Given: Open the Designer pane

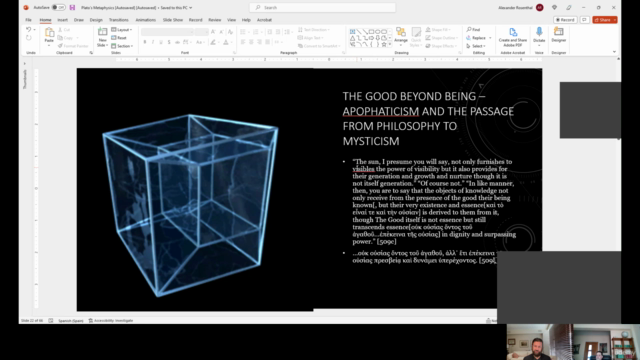Looking at the screenshot, I should tap(558, 35).
